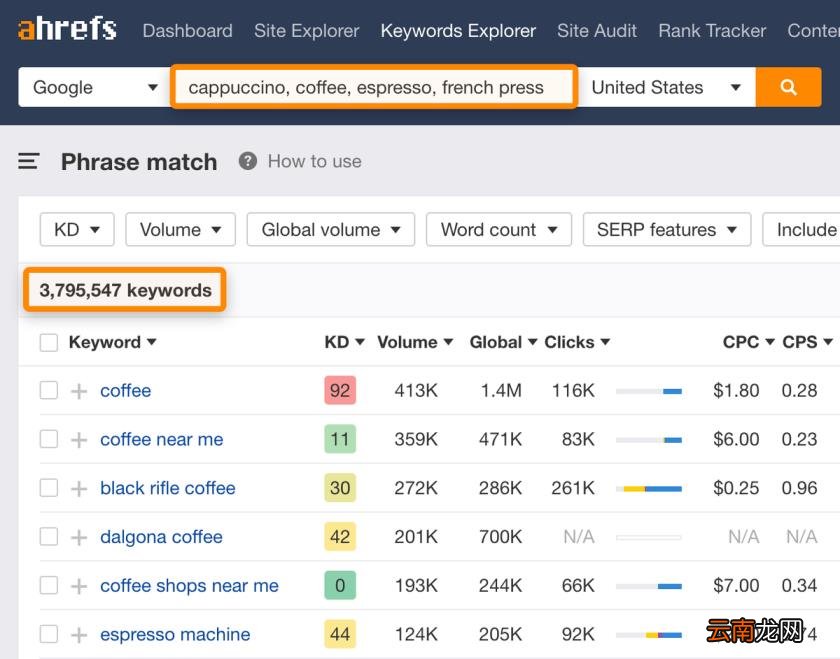Toggle the select-all keywords checkbox

(49, 342)
